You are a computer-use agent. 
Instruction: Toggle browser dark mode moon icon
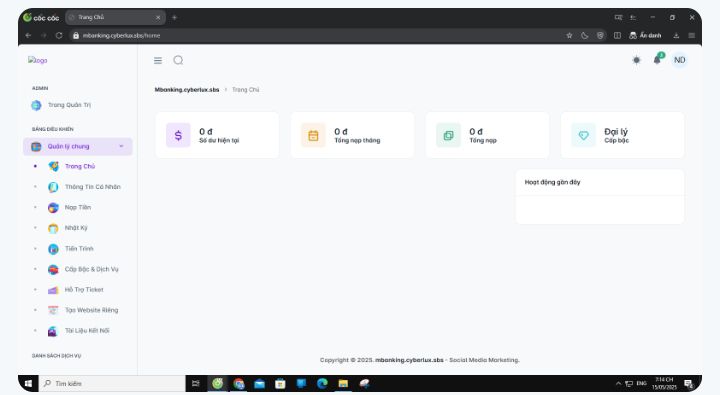[585, 35]
